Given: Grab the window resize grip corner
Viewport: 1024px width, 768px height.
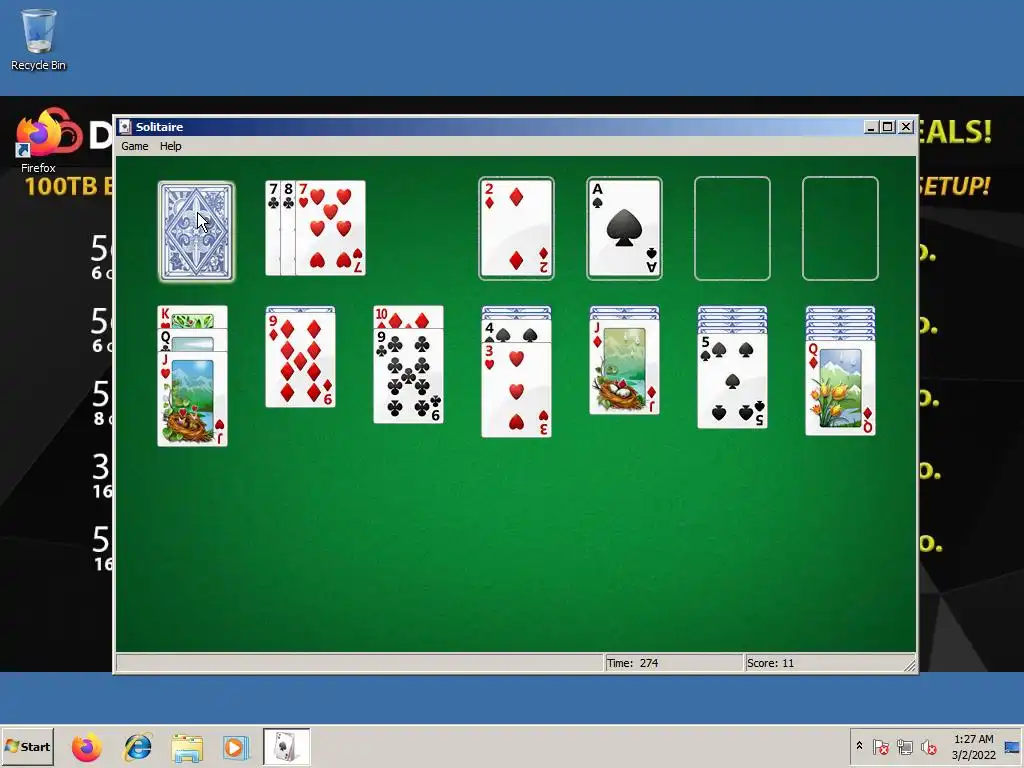Looking at the screenshot, I should click(x=910, y=665).
